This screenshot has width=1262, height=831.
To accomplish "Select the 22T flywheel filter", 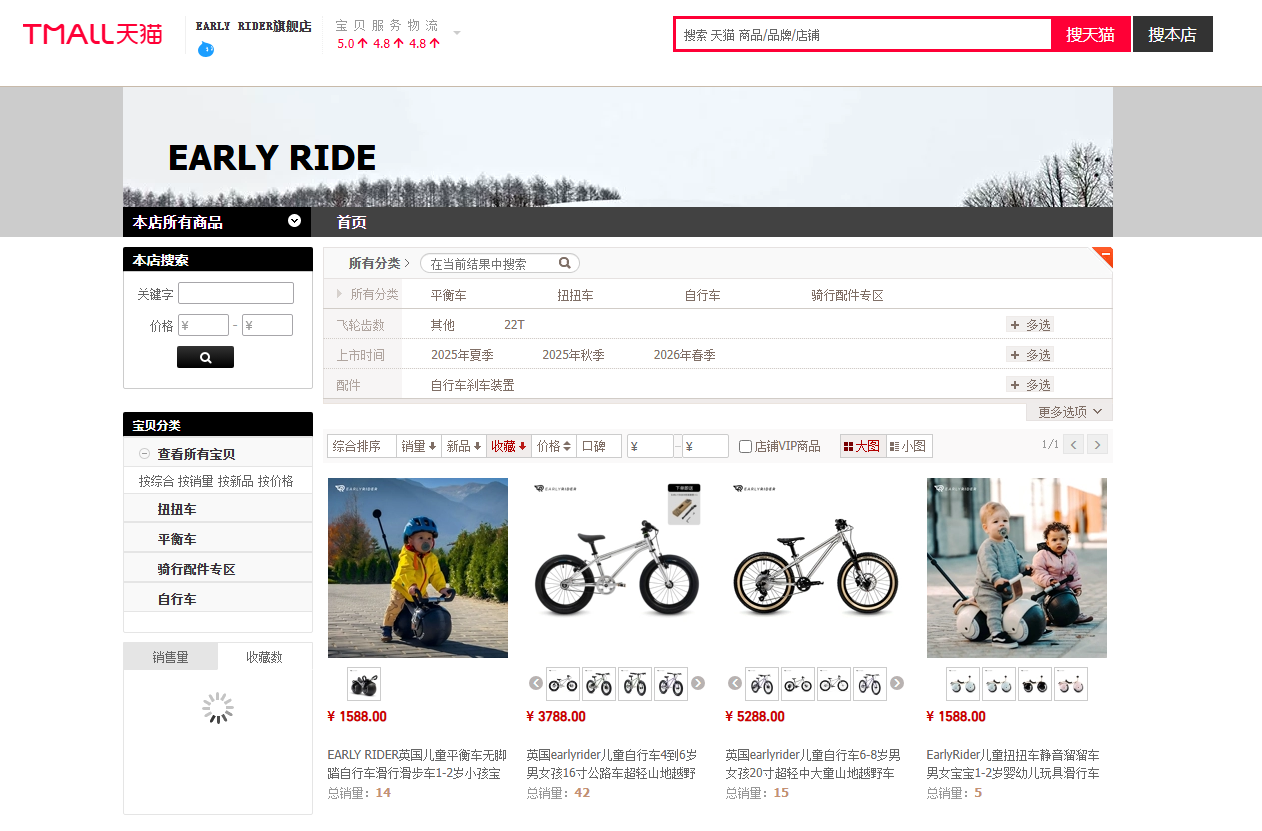I will pyautogui.click(x=514, y=325).
